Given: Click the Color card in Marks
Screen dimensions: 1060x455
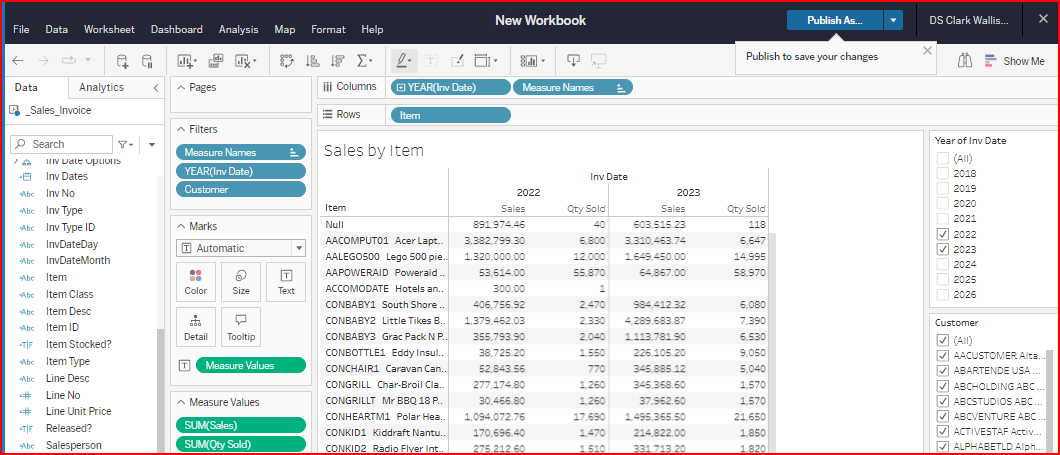Looking at the screenshot, I should pos(196,282).
